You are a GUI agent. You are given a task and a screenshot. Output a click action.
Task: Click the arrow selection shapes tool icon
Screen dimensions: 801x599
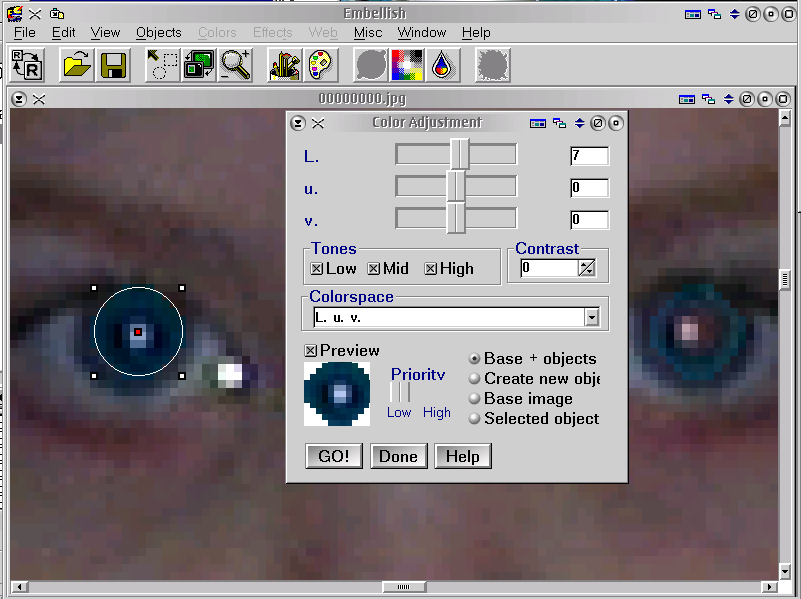click(162, 65)
